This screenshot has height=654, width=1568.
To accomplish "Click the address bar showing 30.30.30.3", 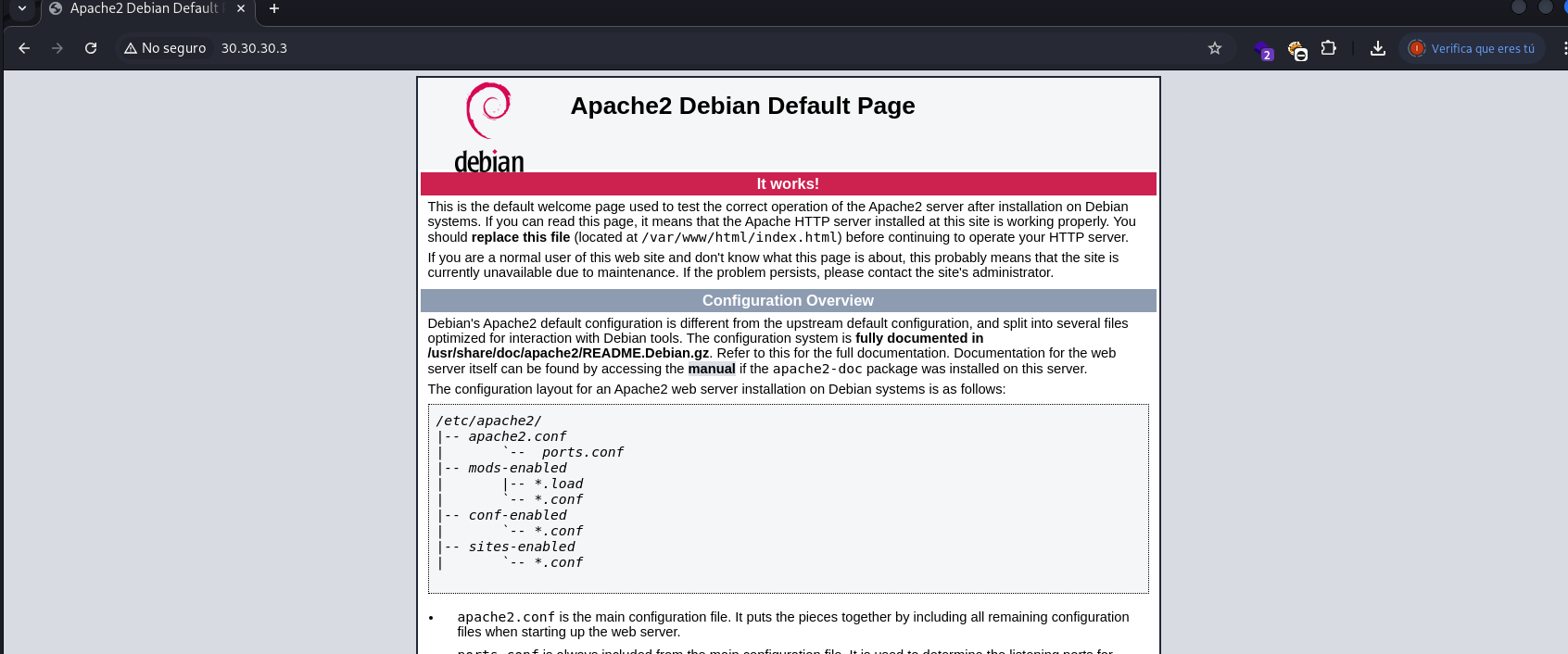I will click(x=649, y=48).
